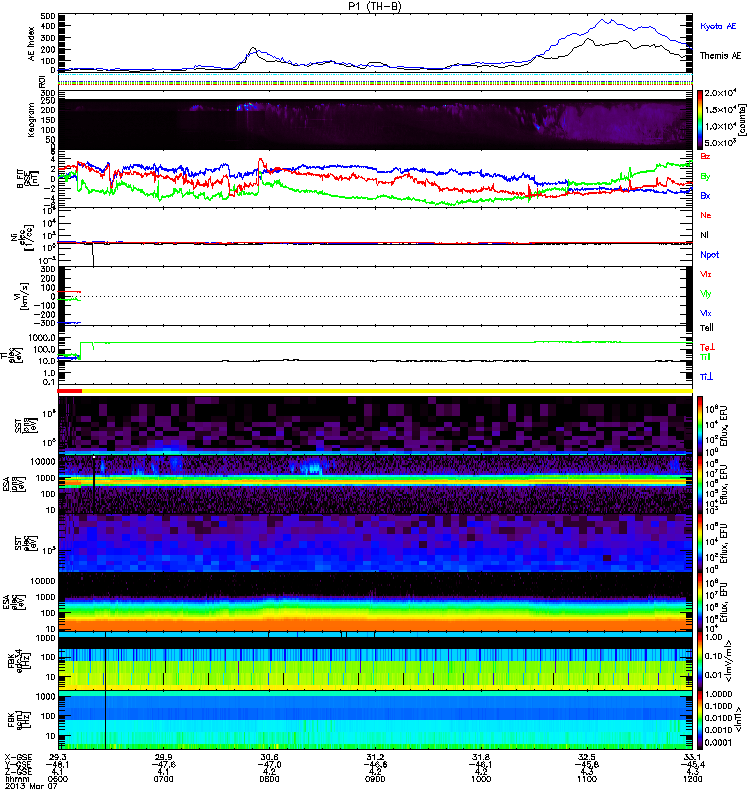Click the green Viy velocity legend label
This screenshot has height=800, width=750.
coord(706,294)
